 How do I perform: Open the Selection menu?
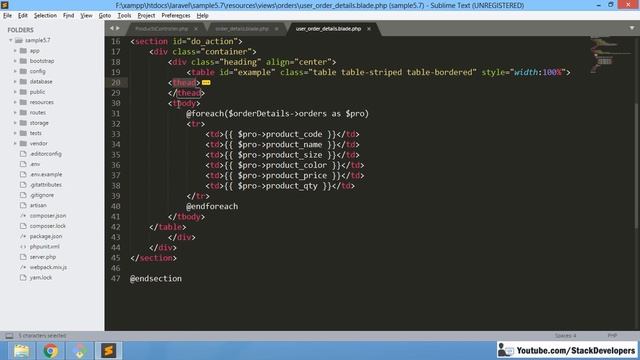tap(45, 16)
